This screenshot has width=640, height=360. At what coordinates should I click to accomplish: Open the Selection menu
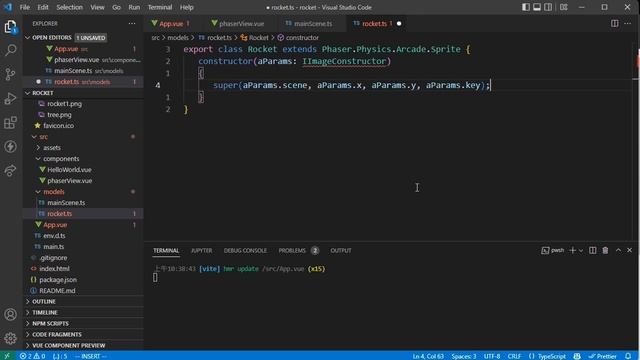click(x=69, y=7)
